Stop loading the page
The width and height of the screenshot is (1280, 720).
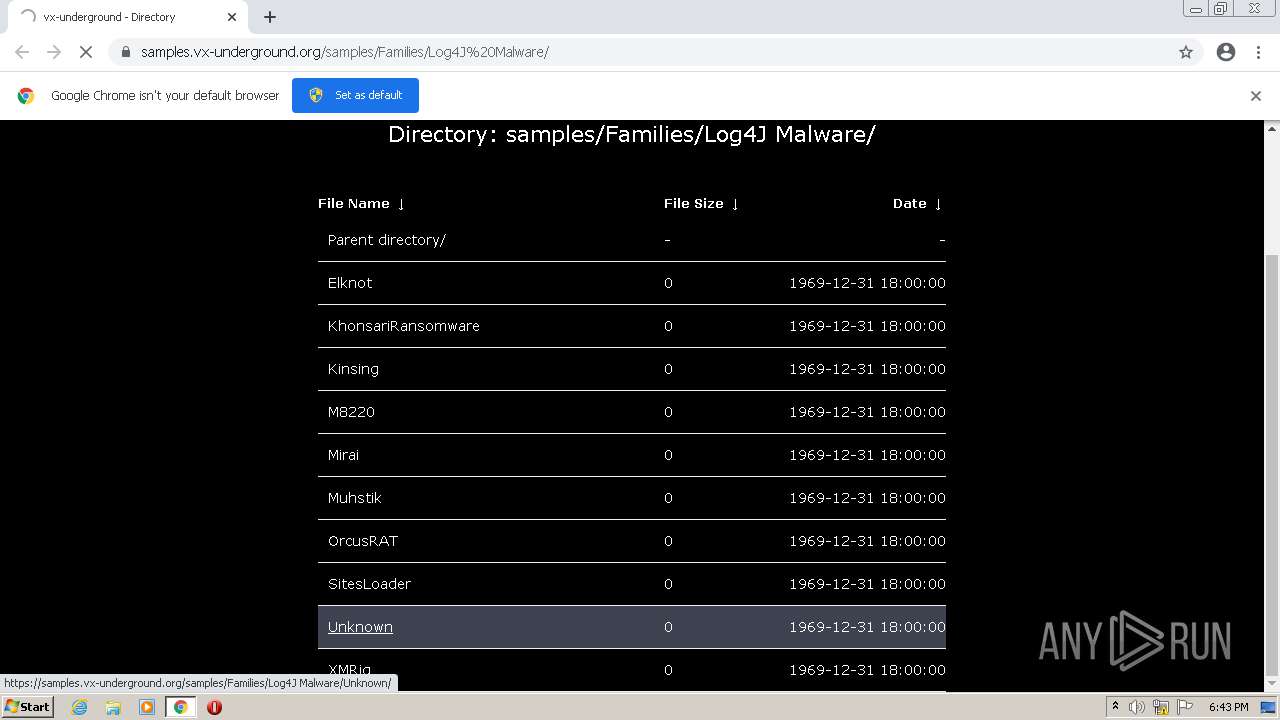(85, 52)
